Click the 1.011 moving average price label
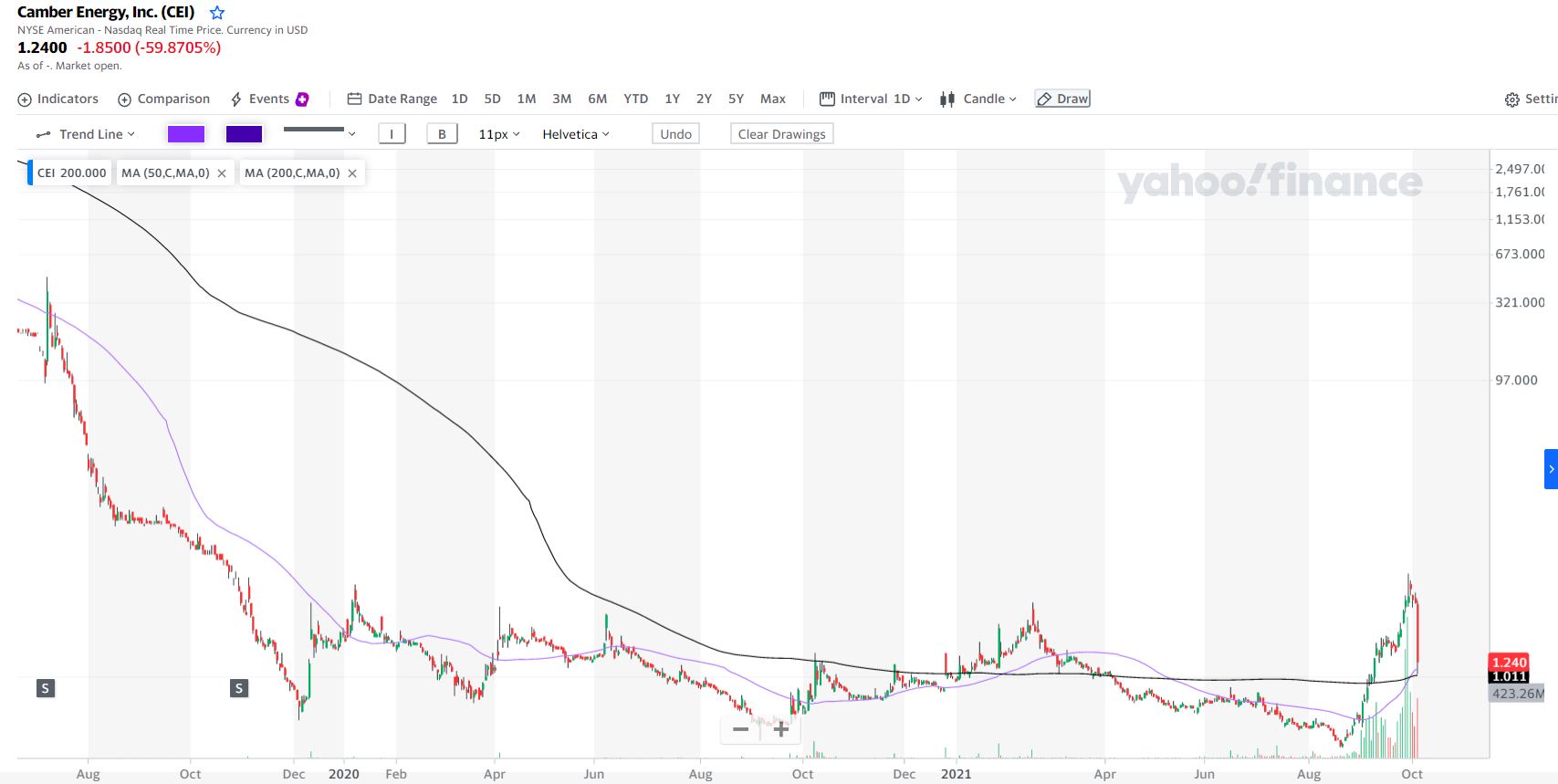Viewport: 1558px width, 784px height. coord(1510,676)
